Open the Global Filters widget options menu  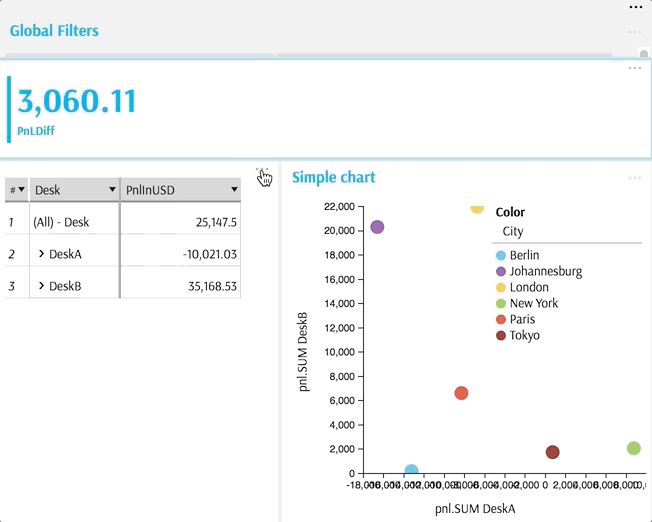point(635,32)
